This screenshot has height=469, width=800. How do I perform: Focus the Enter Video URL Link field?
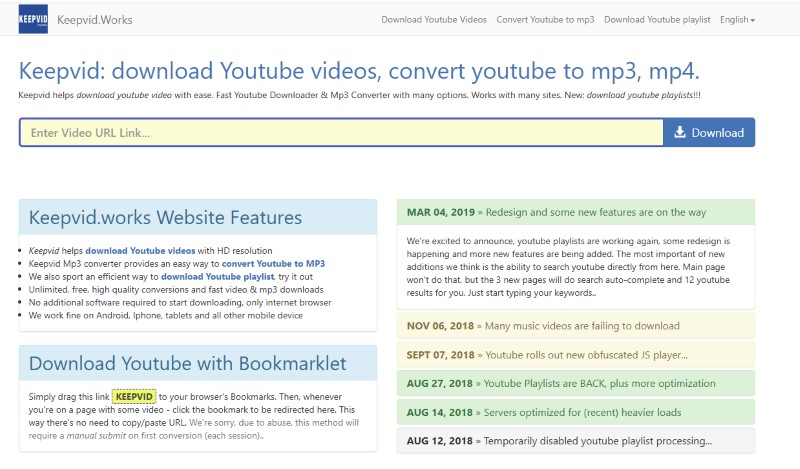(x=341, y=133)
